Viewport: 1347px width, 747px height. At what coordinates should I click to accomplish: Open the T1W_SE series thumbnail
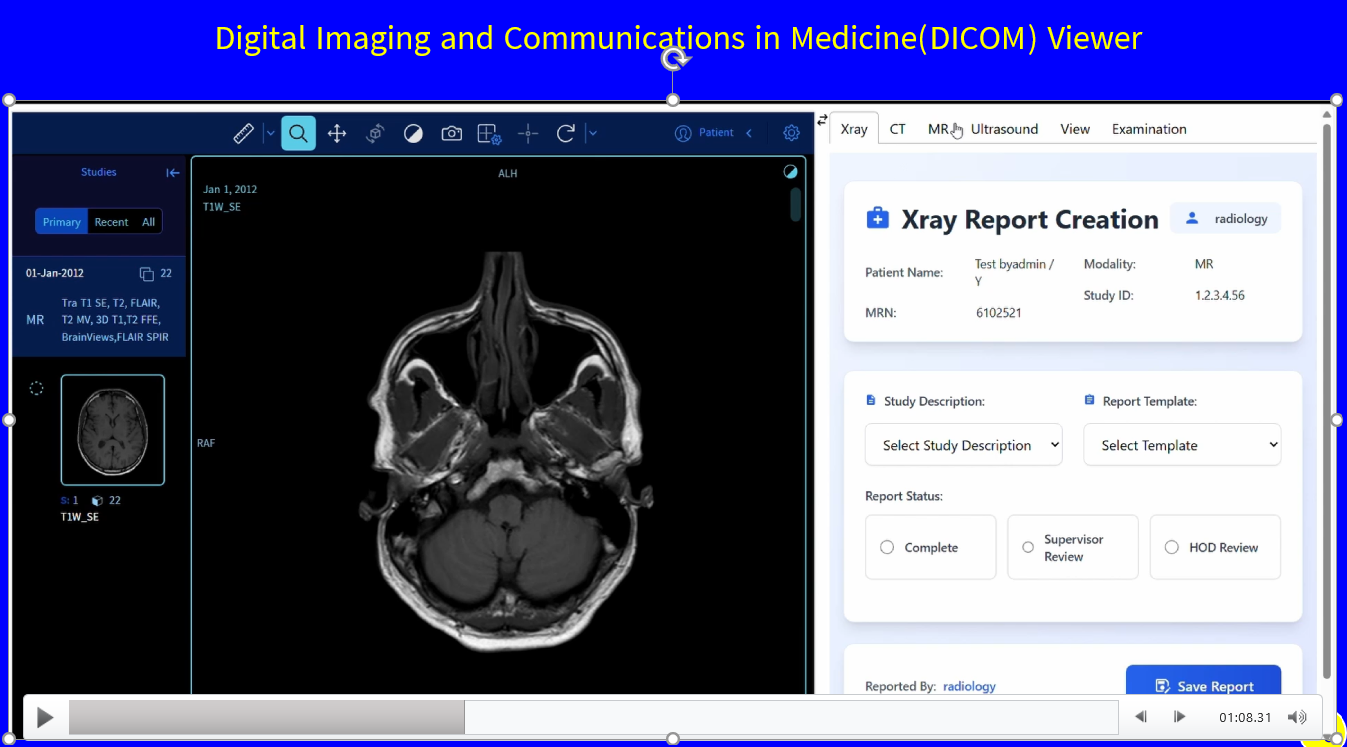[x=113, y=430]
